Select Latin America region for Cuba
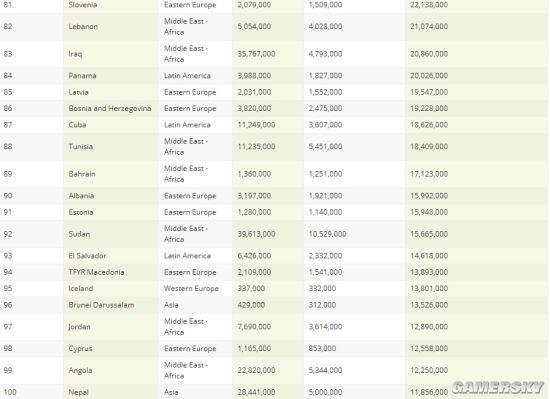Image resolution: width=550 pixels, height=399 pixels. click(187, 125)
